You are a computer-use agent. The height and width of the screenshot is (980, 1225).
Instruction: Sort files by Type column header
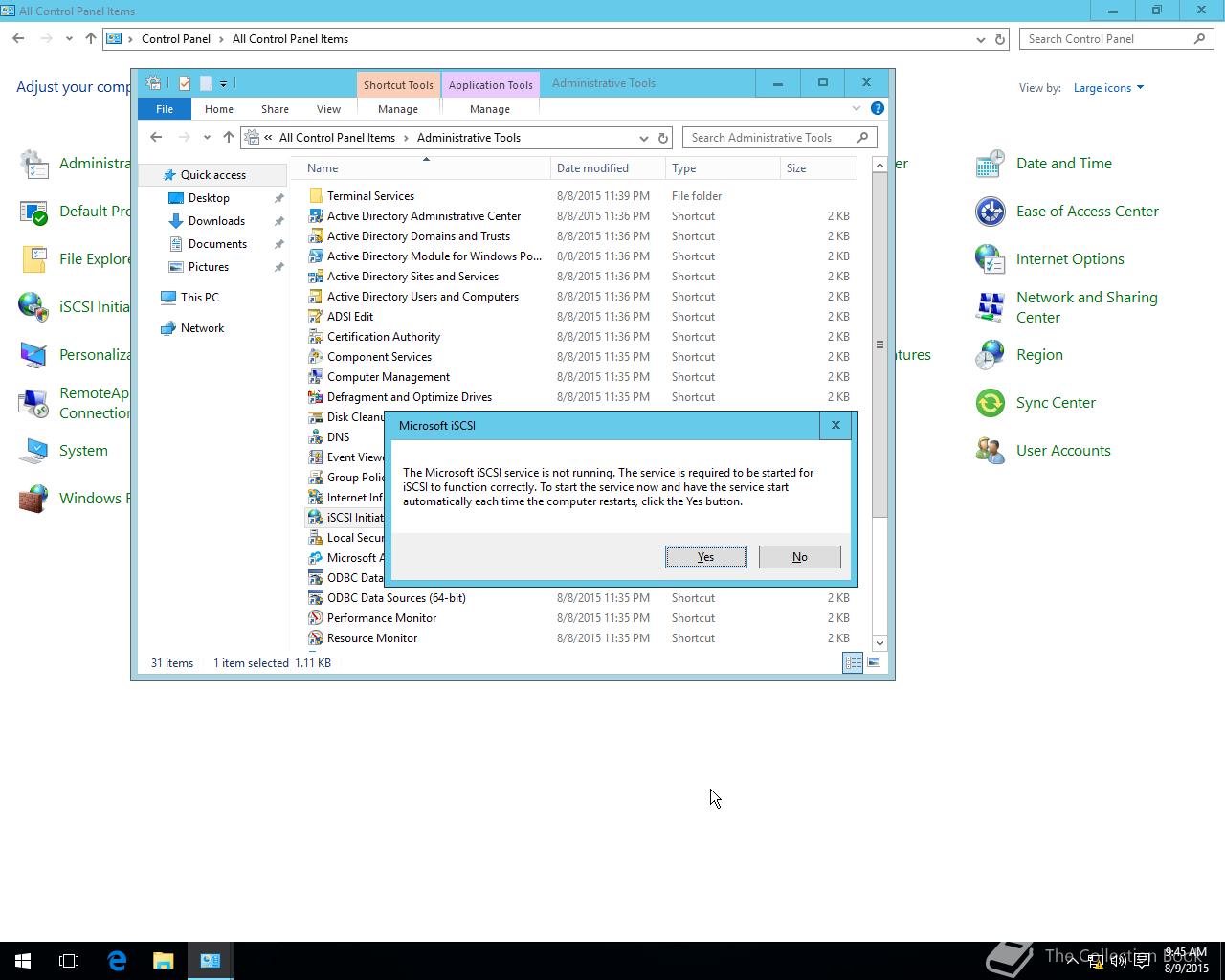(723, 168)
